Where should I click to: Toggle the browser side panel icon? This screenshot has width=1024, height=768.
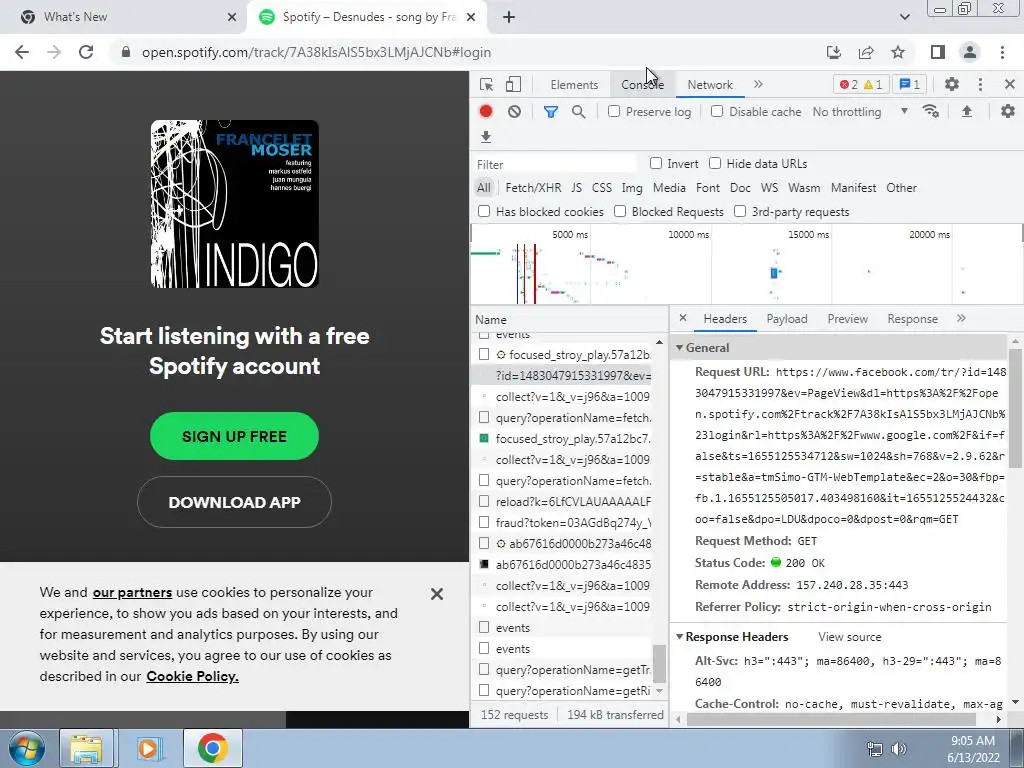click(x=938, y=52)
